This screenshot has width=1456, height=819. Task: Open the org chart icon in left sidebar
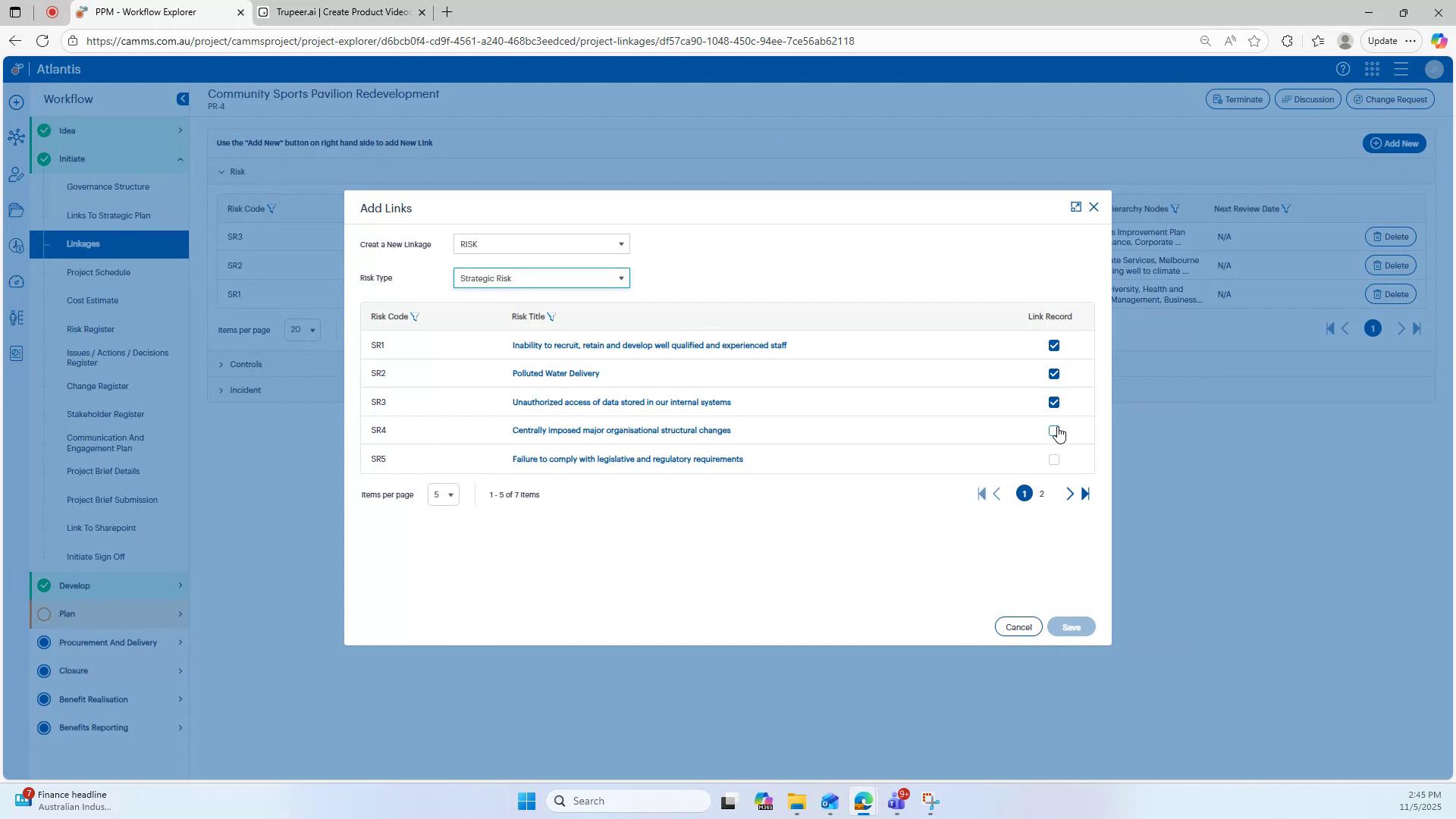17,318
